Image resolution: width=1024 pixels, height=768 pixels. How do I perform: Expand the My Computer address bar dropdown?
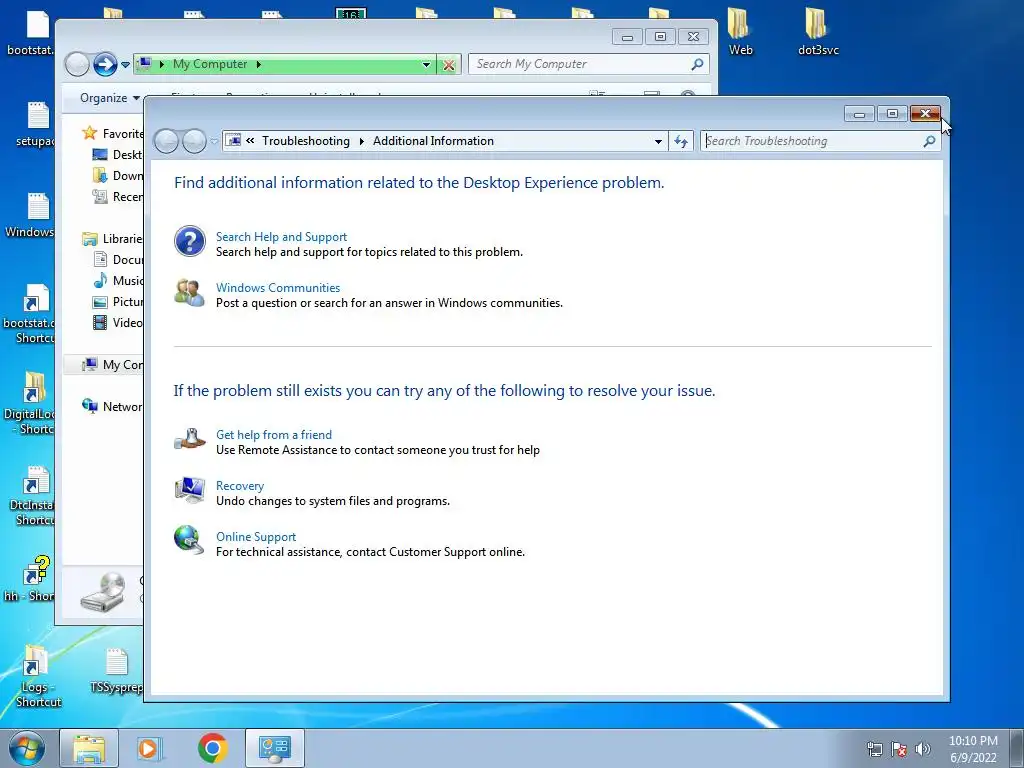point(426,65)
